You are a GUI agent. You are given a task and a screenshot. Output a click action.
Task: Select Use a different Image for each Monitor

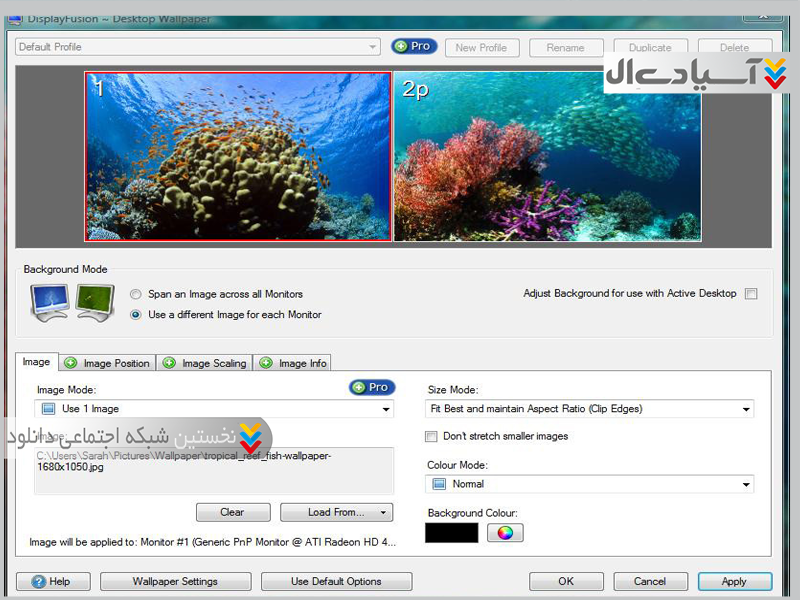point(136,315)
